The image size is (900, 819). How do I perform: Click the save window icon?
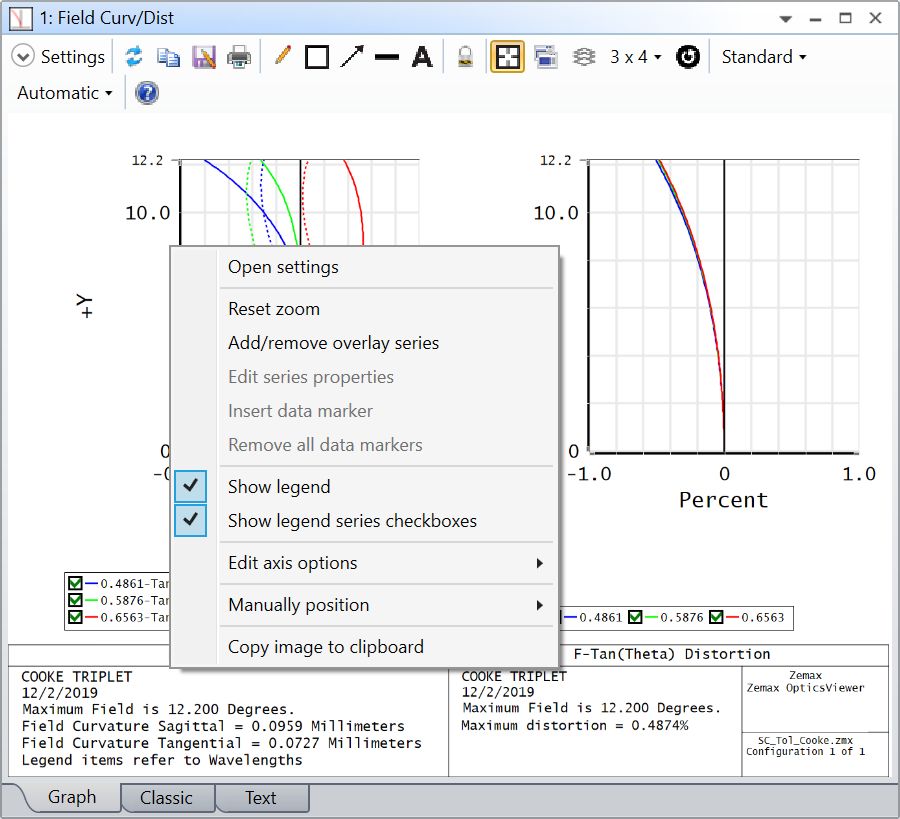tap(204, 57)
